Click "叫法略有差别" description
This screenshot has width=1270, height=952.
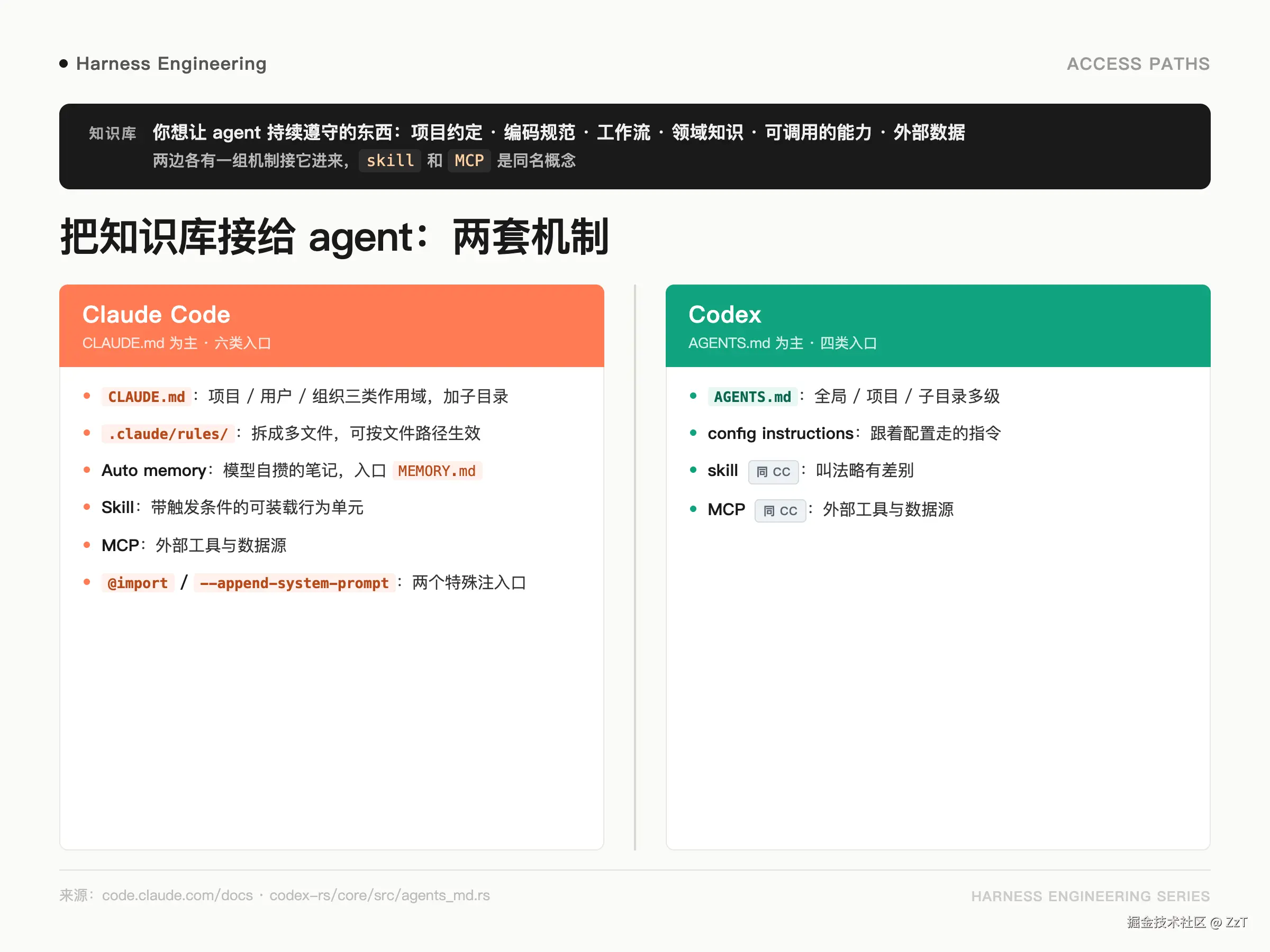point(865,471)
